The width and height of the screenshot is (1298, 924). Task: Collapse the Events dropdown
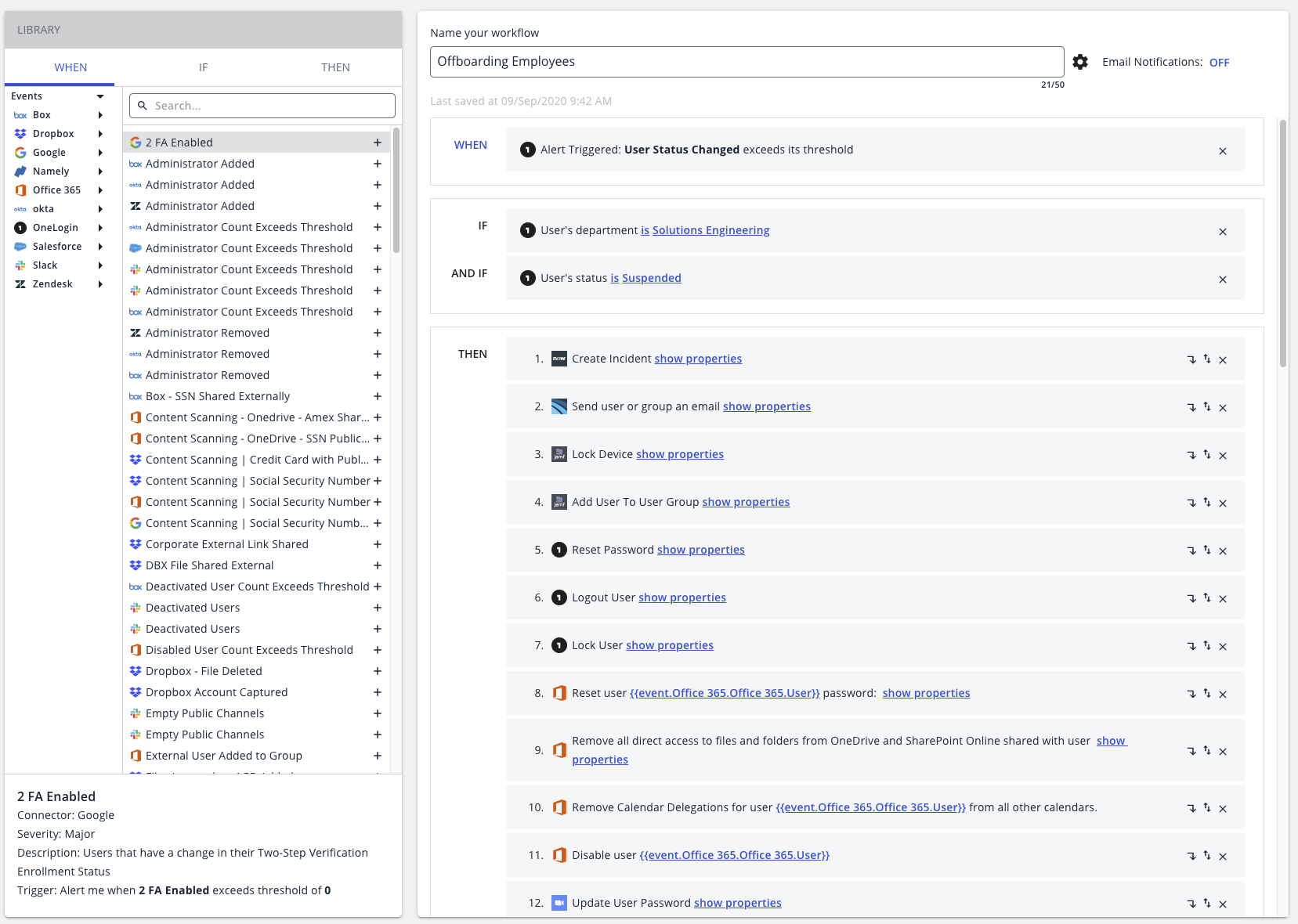(100, 96)
